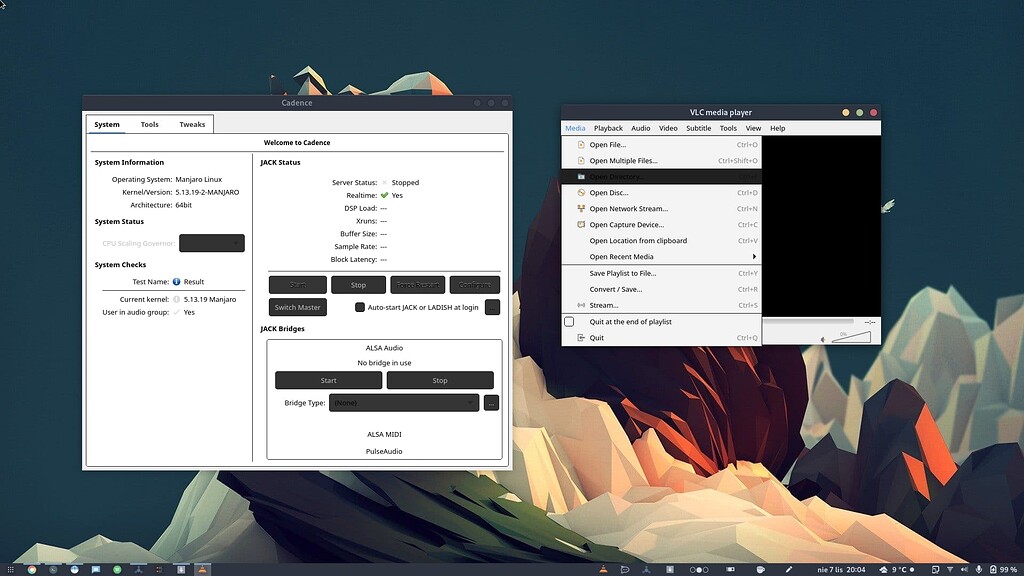Open the Playback menu in VLC
This screenshot has height=576, width=1024.
point(608,128)
